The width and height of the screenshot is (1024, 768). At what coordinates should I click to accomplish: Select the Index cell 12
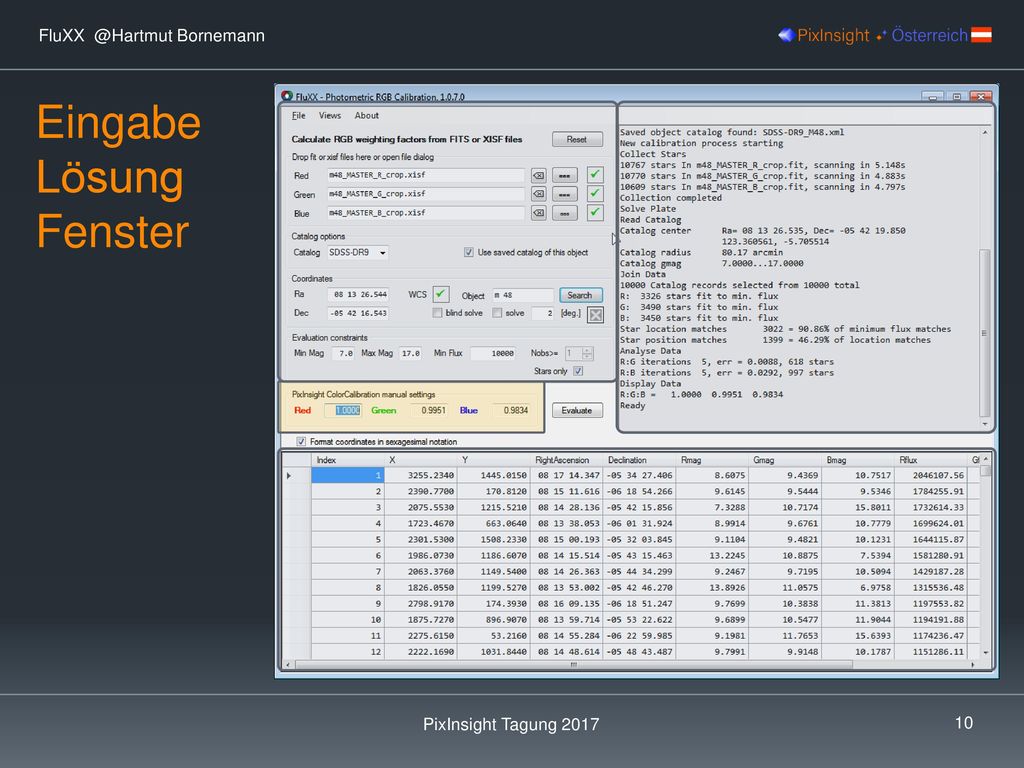pyautogui.click(x=347, y=652)
